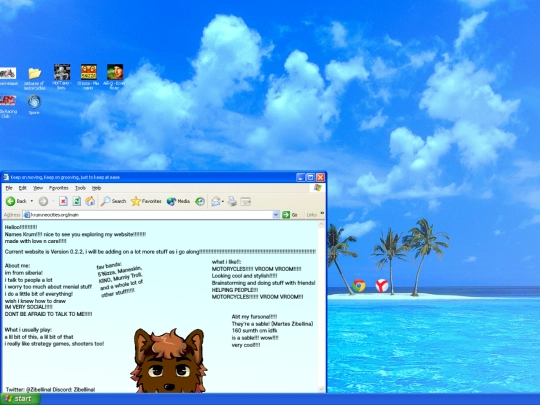Click the 'They're a sable! (Martes Zibellina)' line
Screen dimensions: 540x405
pos(272,324)
